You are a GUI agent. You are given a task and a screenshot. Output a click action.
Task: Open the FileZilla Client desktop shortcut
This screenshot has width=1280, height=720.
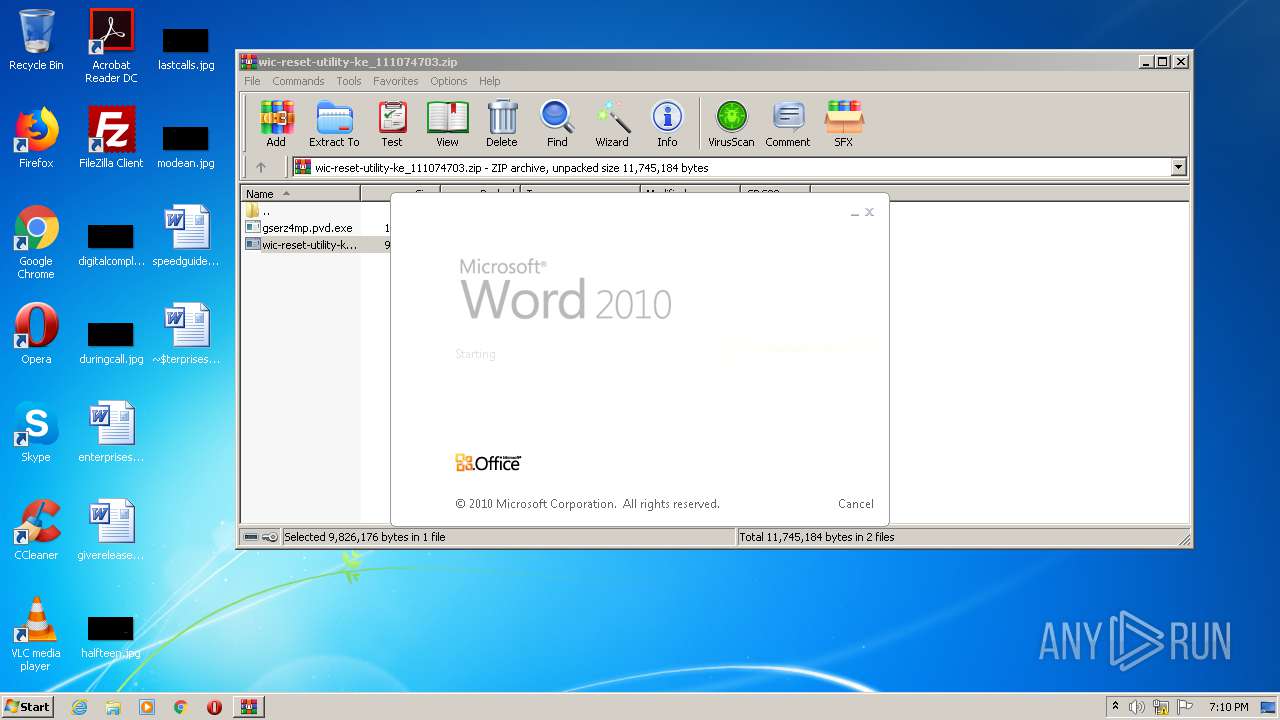[111, 138]
